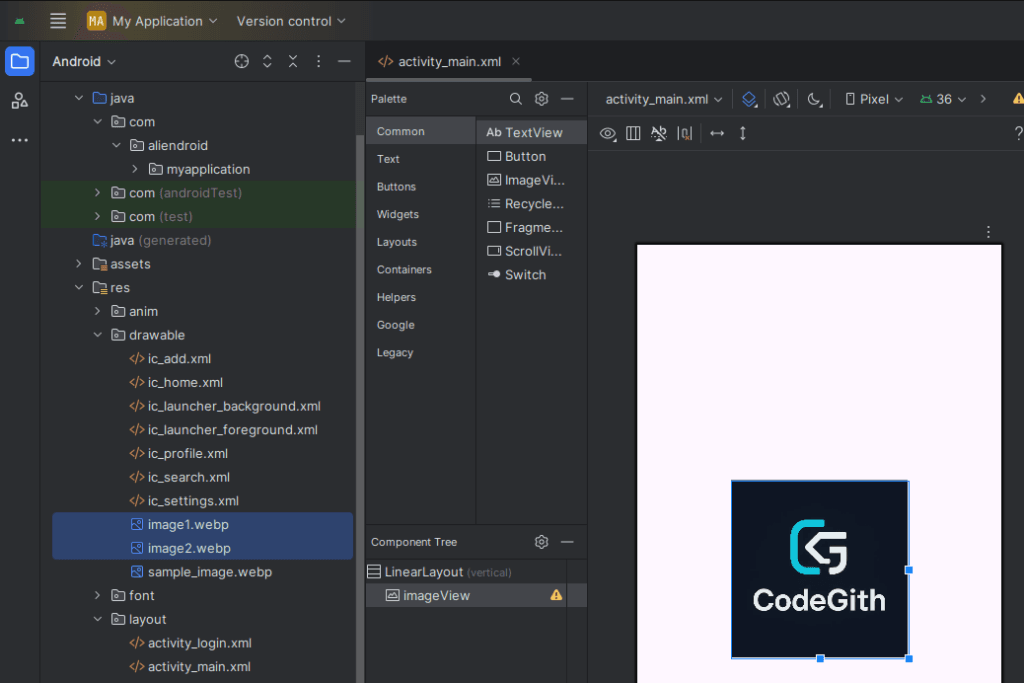This screenshot has width=1024, height=683.
Task: Expand the myapplication package
Action: (135, 169)
